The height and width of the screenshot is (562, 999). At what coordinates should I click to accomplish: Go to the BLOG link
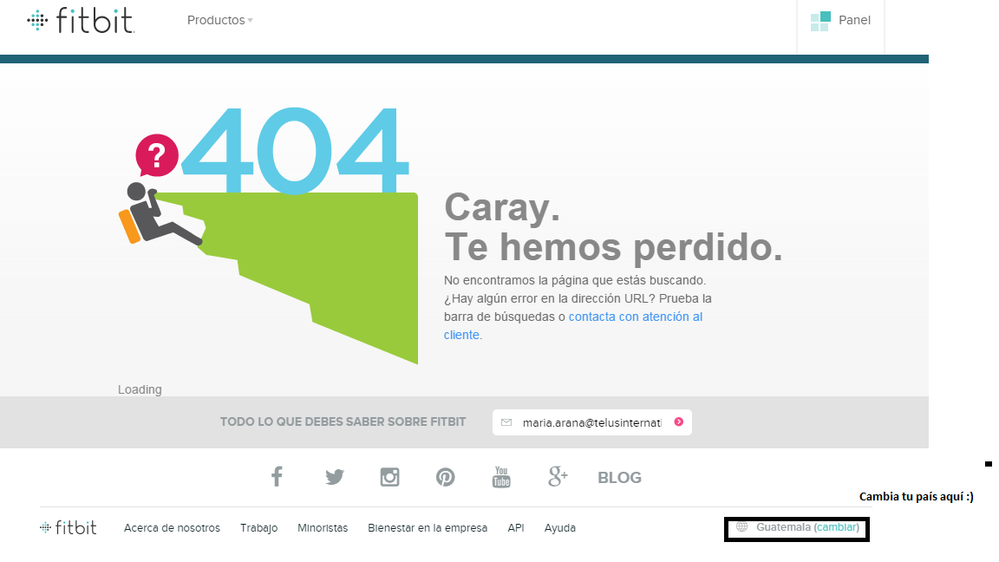coord(619,478)
